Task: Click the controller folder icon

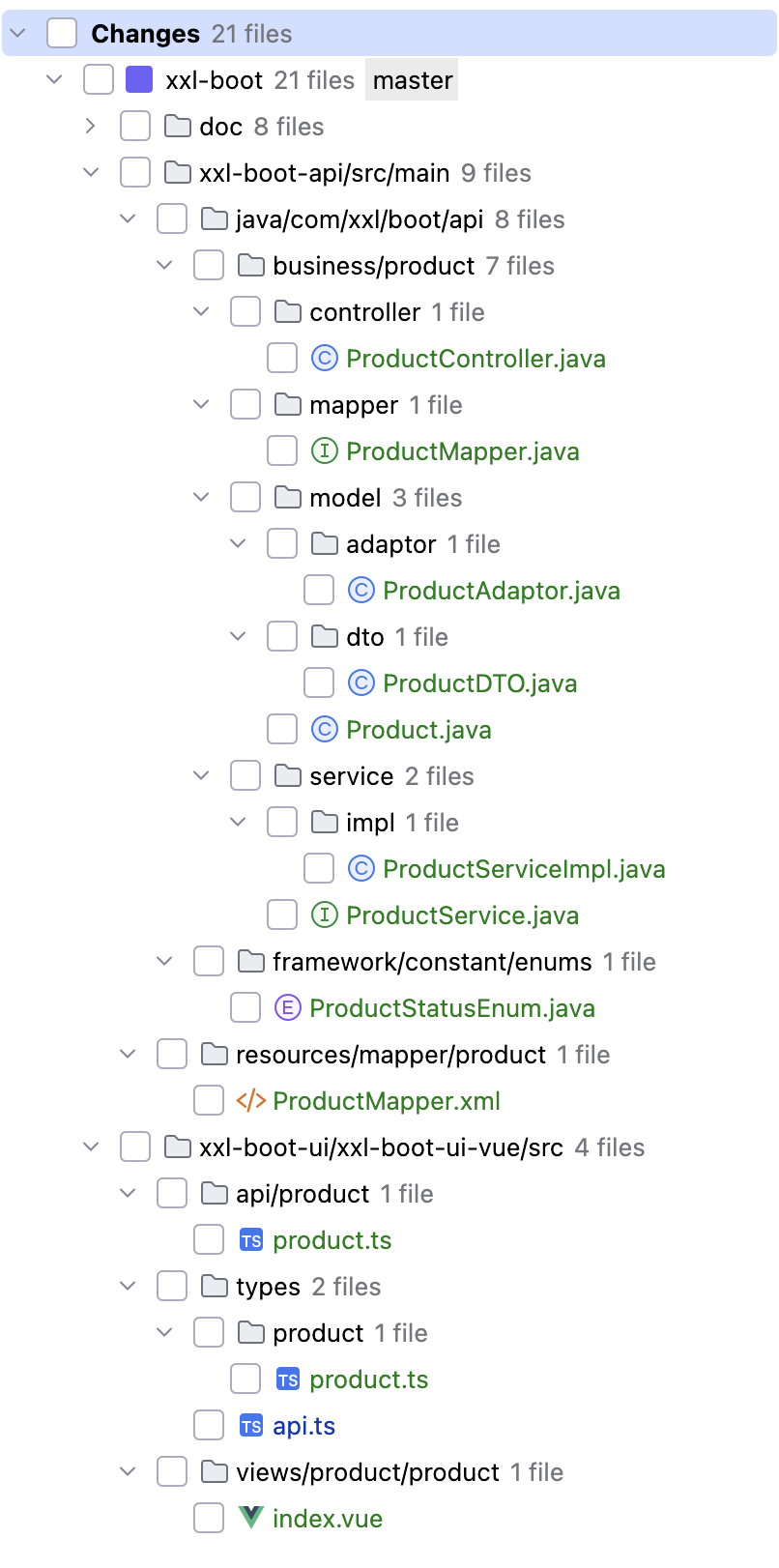Action: coord(288,311)
